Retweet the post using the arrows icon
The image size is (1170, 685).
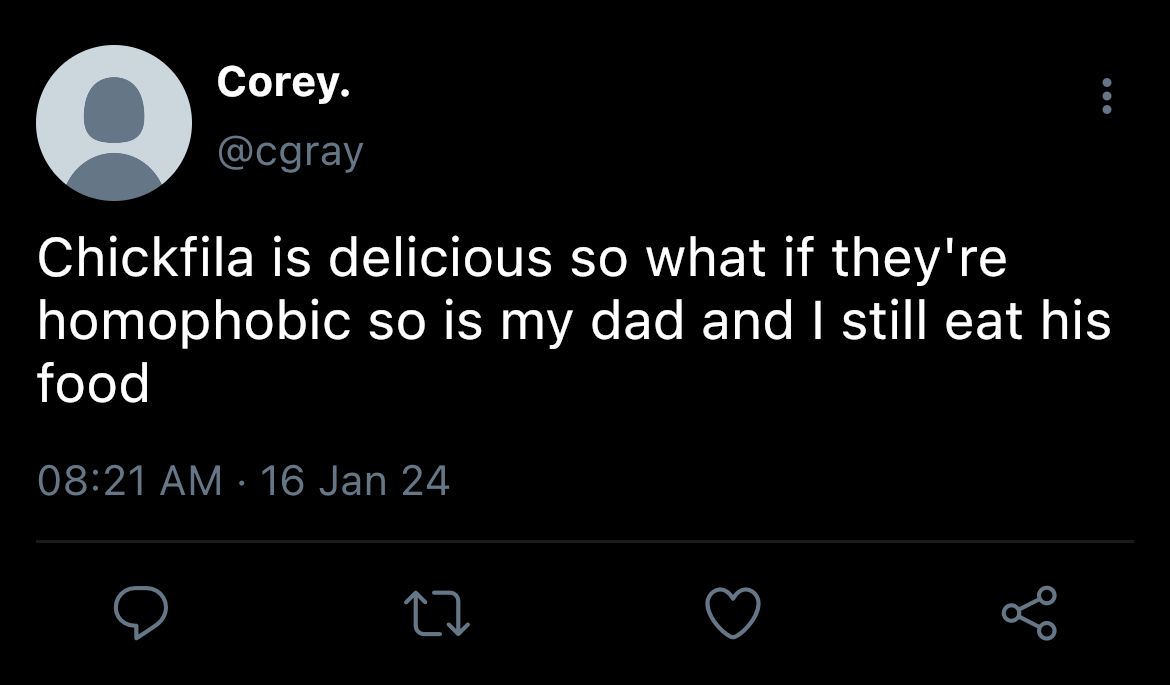pos(437,613)
